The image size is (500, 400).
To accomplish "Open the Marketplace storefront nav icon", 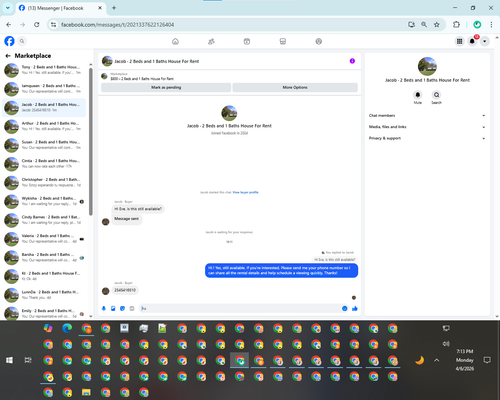I will 283,41.
